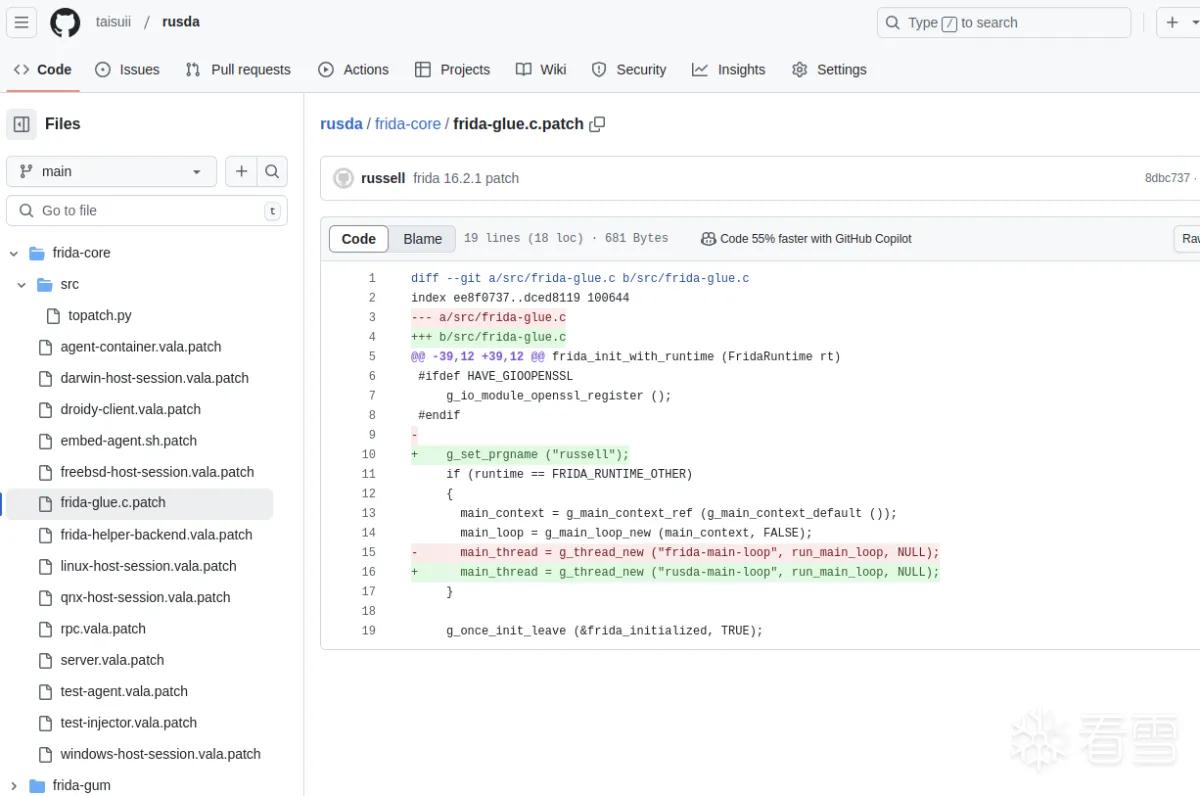Select the Code view toggle
Image resolution: width=1200 pixels, height=796 pixels.
tap(359, 239)
